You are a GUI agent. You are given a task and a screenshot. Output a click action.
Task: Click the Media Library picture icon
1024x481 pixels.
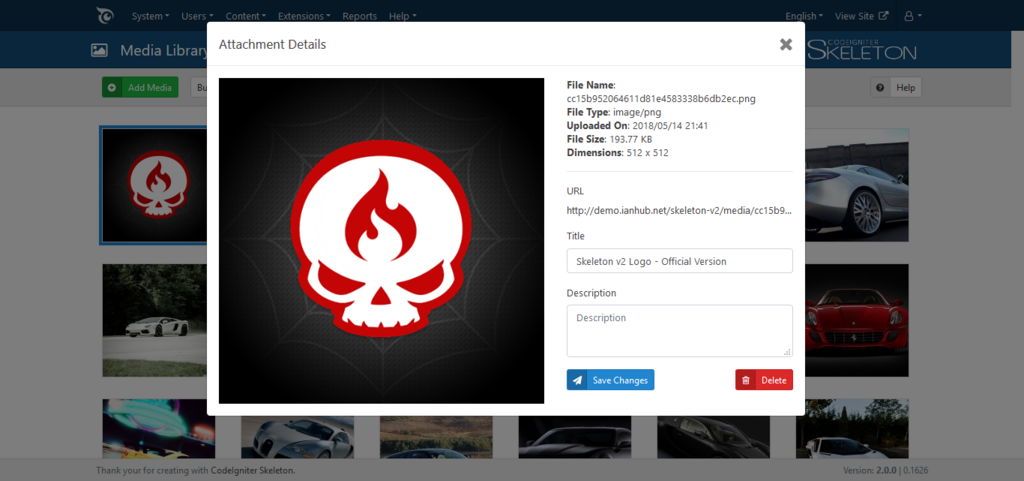(x=99, y=50)
